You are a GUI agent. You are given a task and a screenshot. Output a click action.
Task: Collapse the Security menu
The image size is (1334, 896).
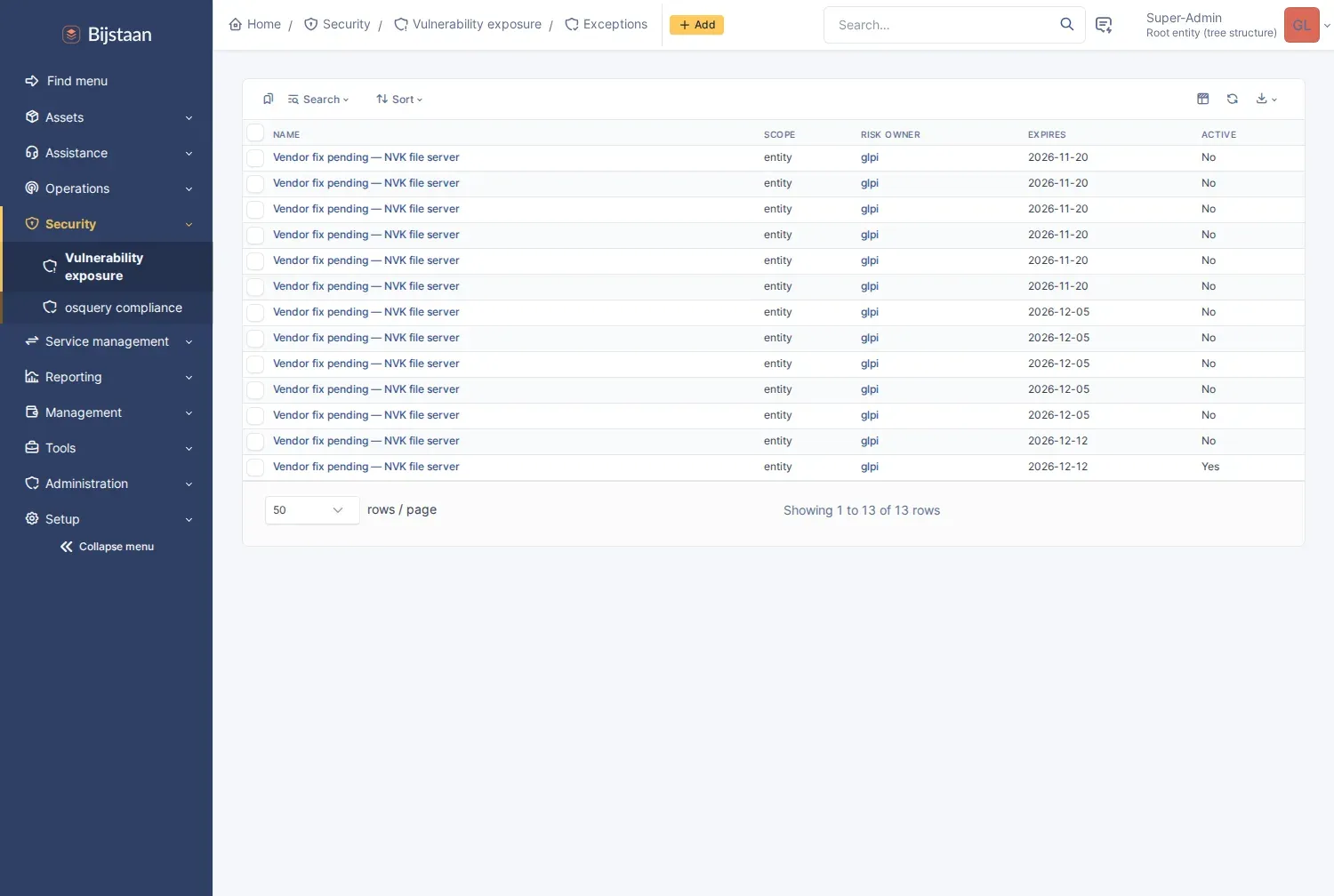pyautogui.click(x=106, y=224)
